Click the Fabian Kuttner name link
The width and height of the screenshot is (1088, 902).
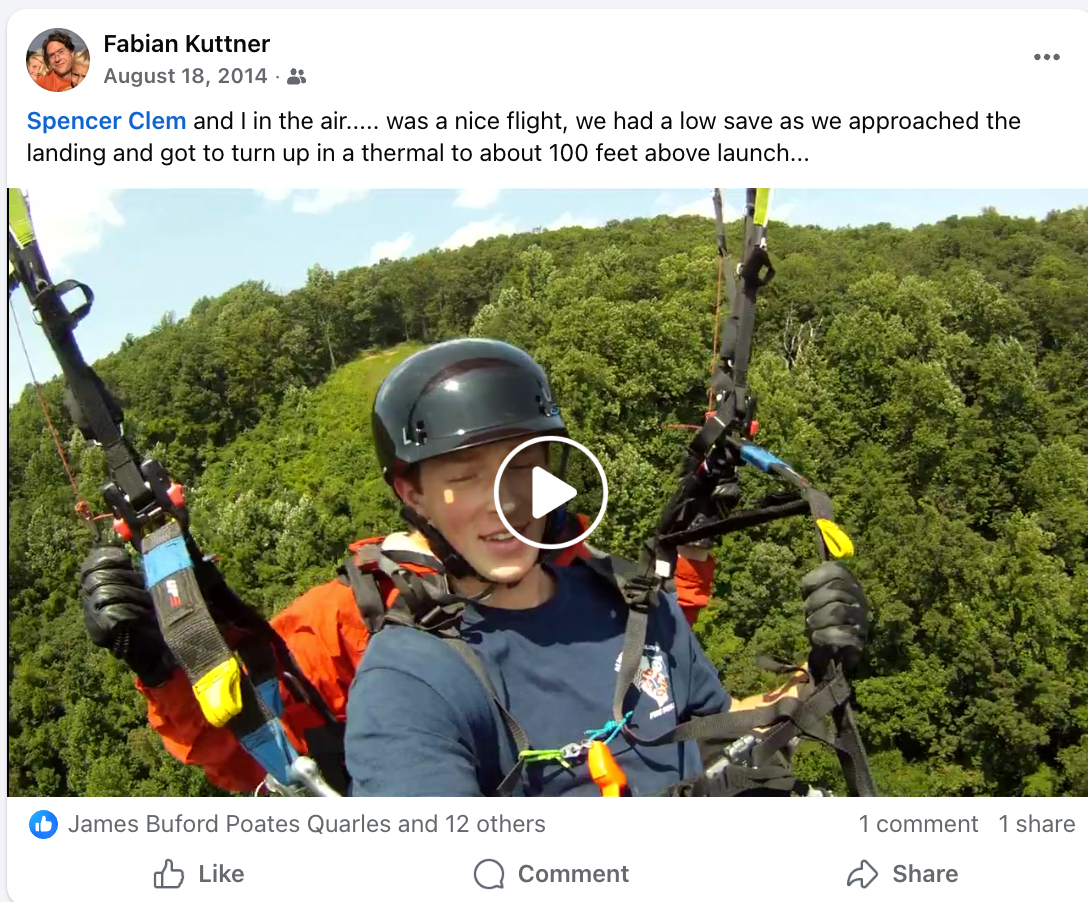[187, 44]
